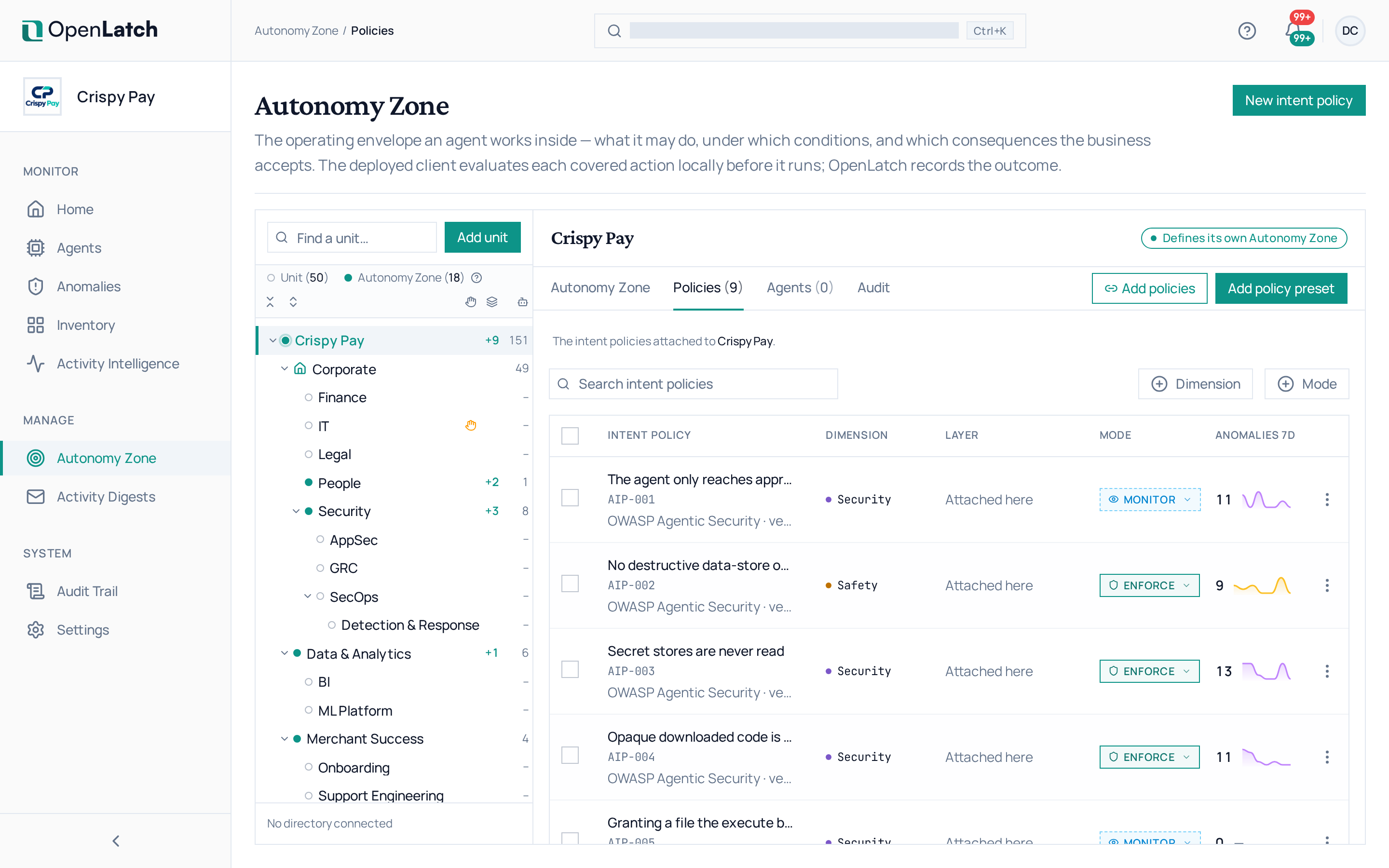Select the checkbox for policy AIP-002
The image size is (1389, 868).
pos(570,584)
